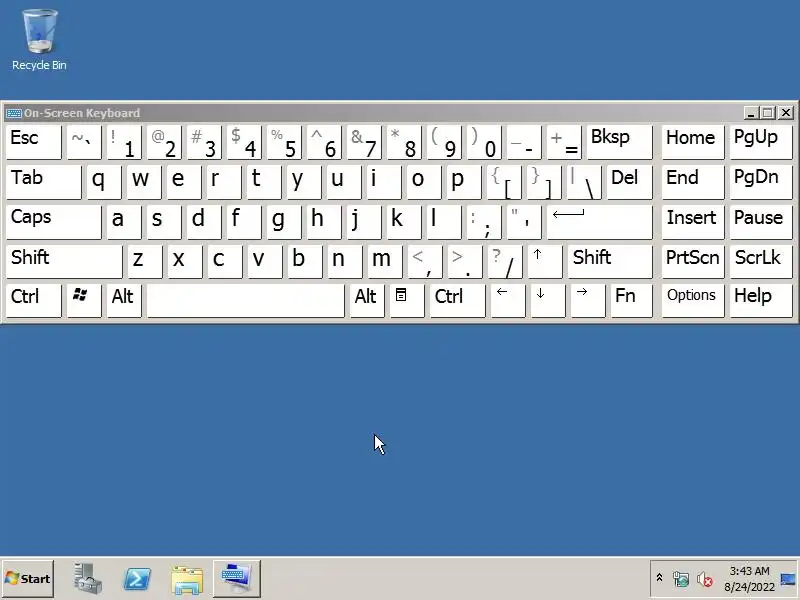The image size is (800, 600).
Task: Click the PrtScn key
Action: 693,261
